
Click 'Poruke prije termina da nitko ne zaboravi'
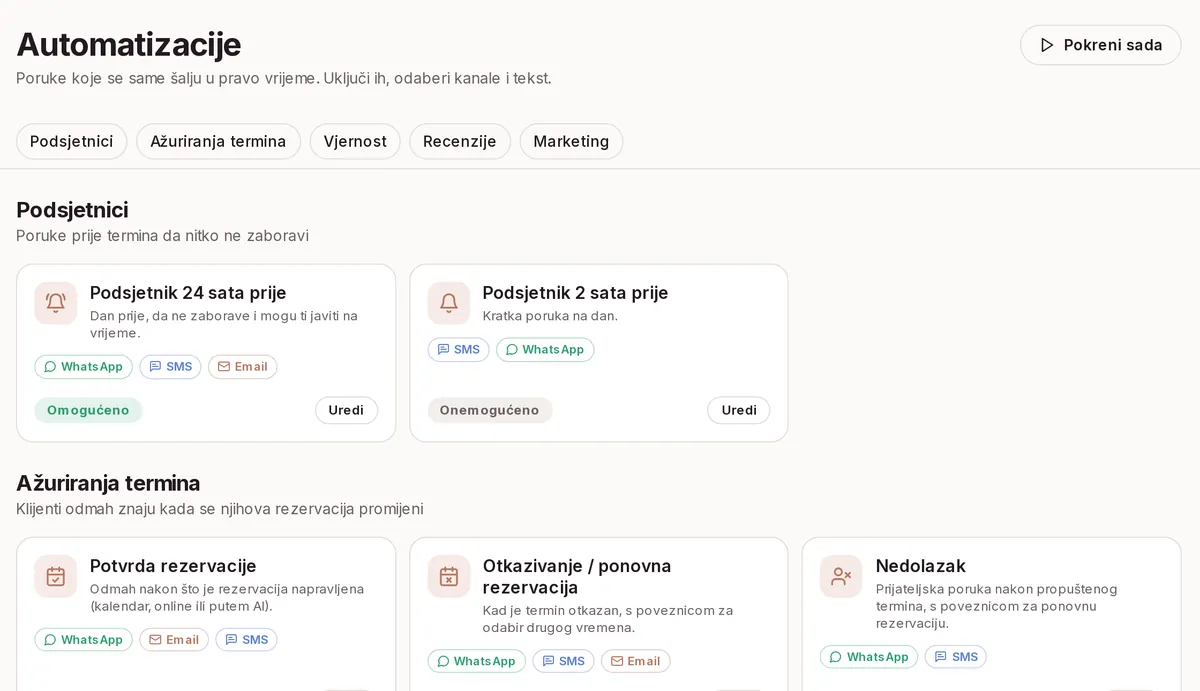(162, 236)
